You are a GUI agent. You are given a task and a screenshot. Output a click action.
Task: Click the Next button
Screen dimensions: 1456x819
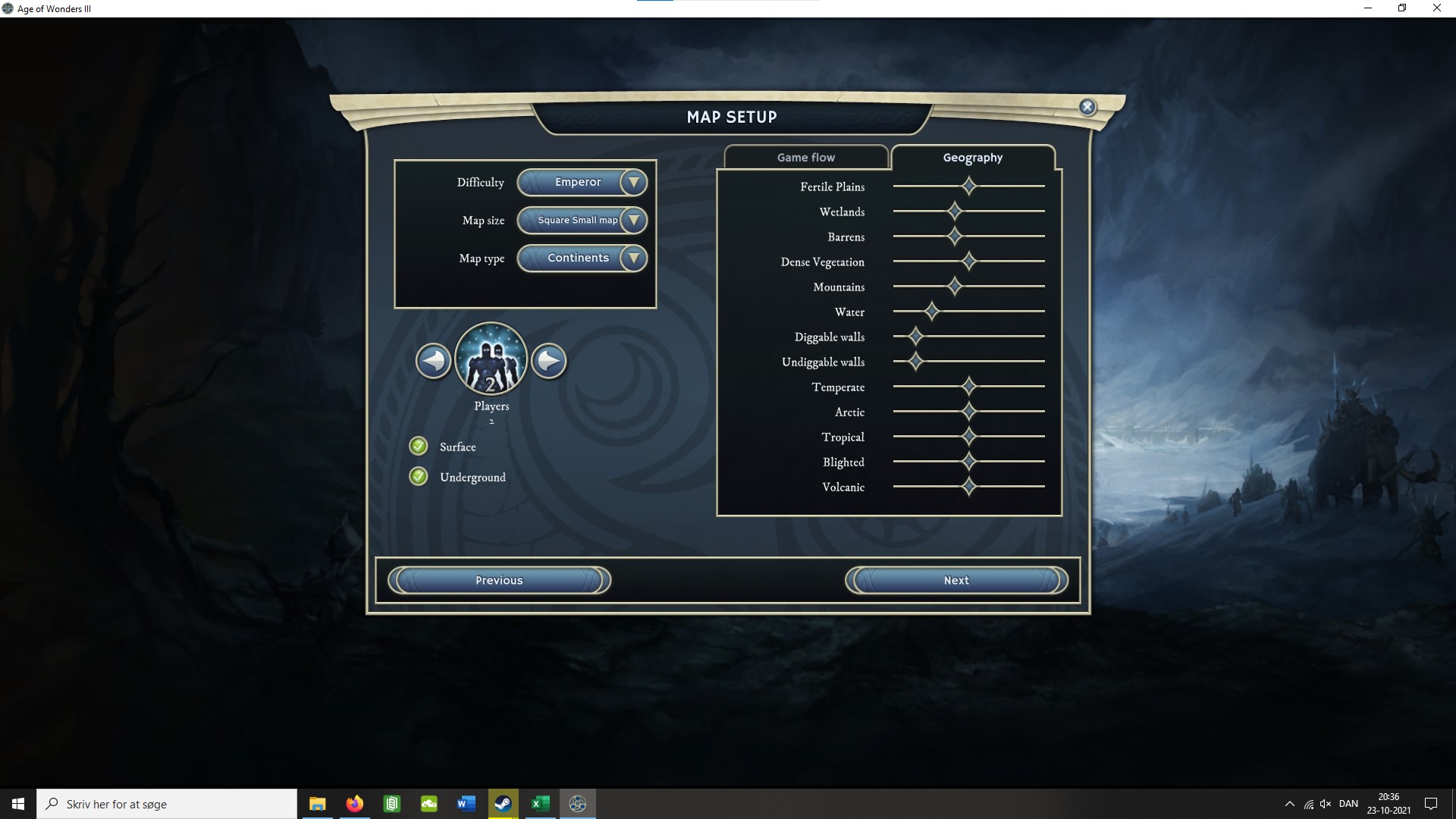coord(956,580)
